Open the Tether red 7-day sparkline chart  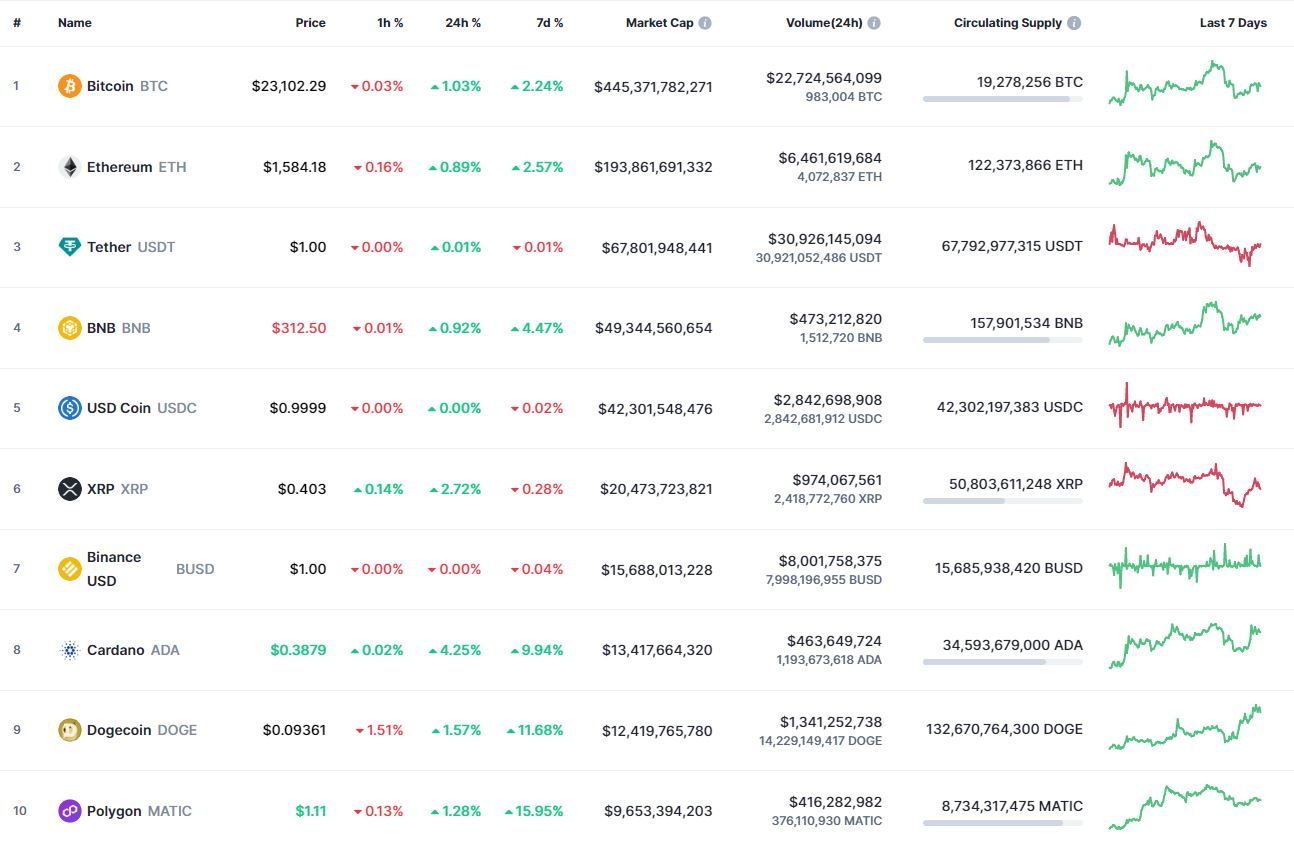click(x=1185, y=243)
